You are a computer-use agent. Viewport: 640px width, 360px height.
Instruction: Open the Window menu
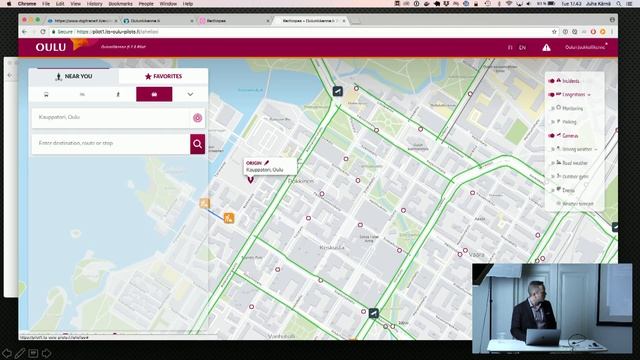168,4
